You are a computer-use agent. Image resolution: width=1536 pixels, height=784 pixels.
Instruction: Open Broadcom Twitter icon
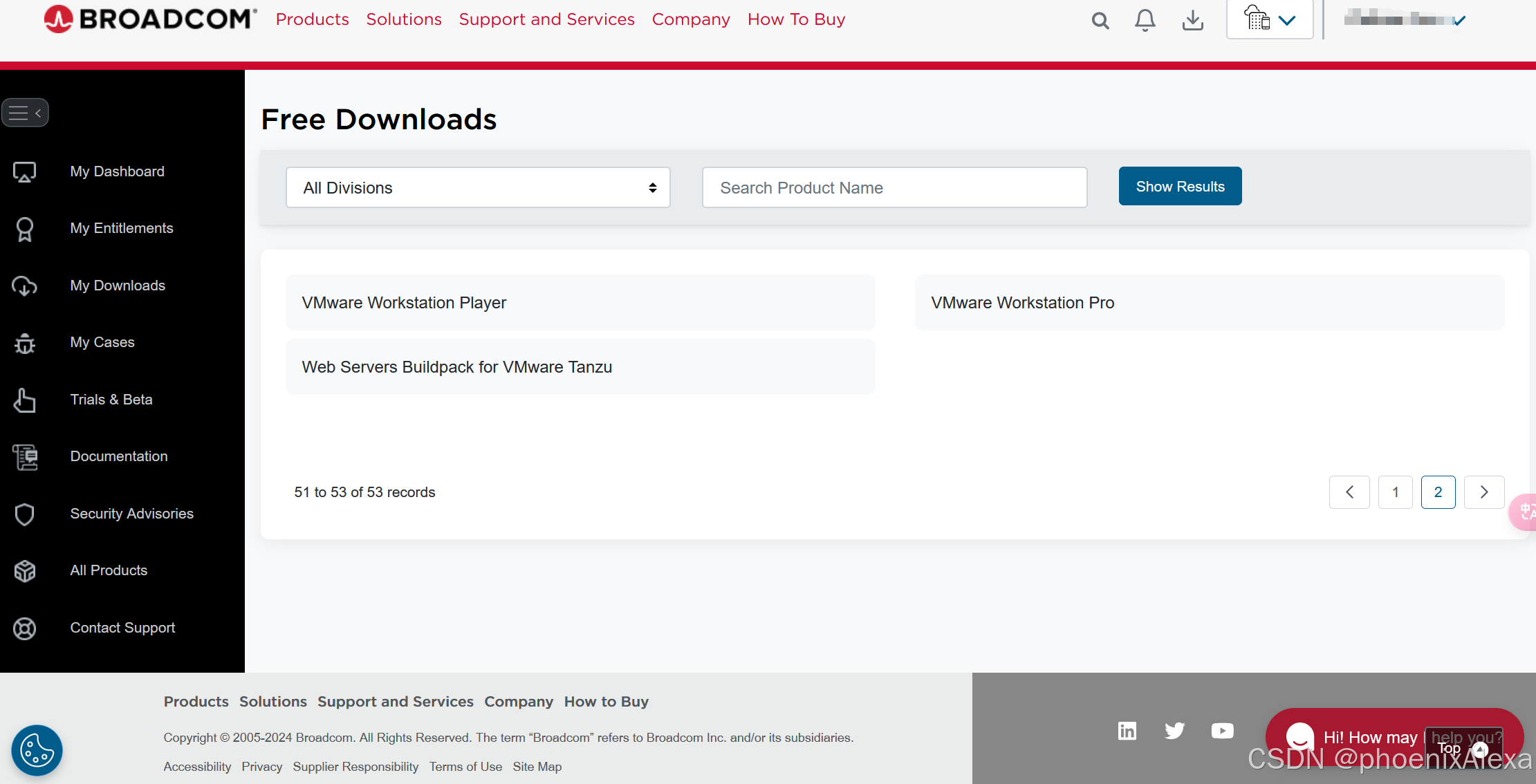[1174, 731]
